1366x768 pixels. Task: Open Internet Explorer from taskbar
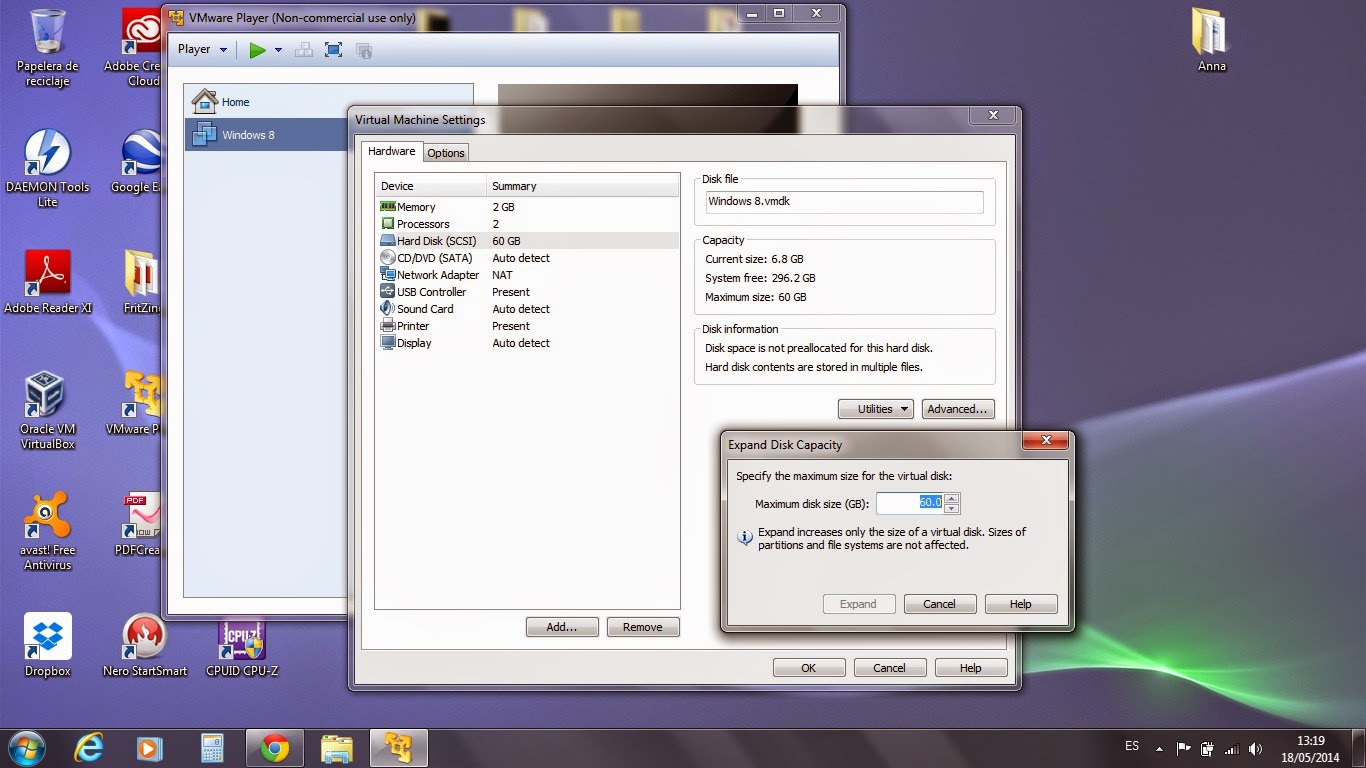pyautogui.click(x=90, y=747)
